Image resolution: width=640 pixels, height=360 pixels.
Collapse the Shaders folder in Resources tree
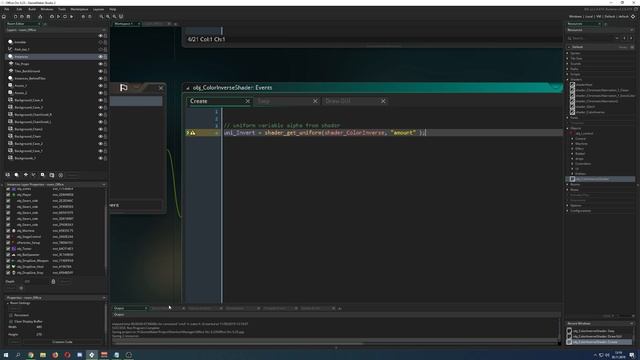coord(567,80)
